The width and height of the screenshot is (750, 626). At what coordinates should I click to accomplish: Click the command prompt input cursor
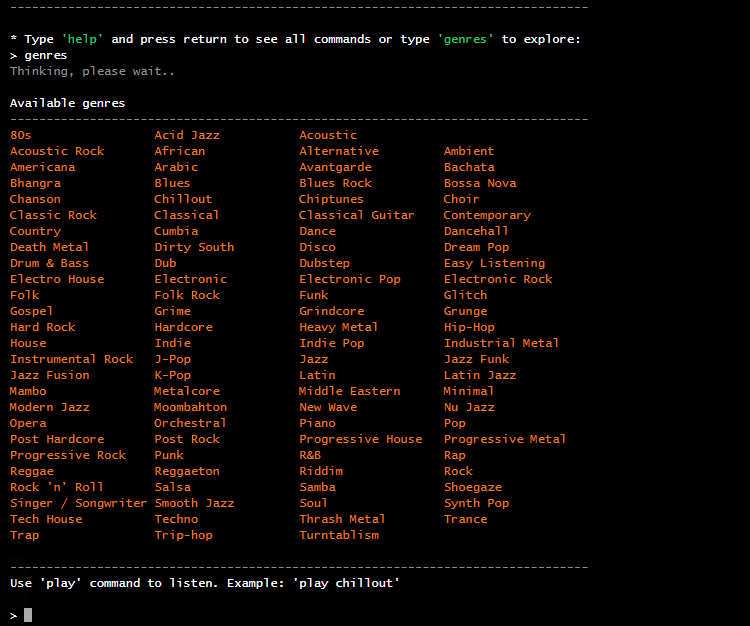pos(28,615)
